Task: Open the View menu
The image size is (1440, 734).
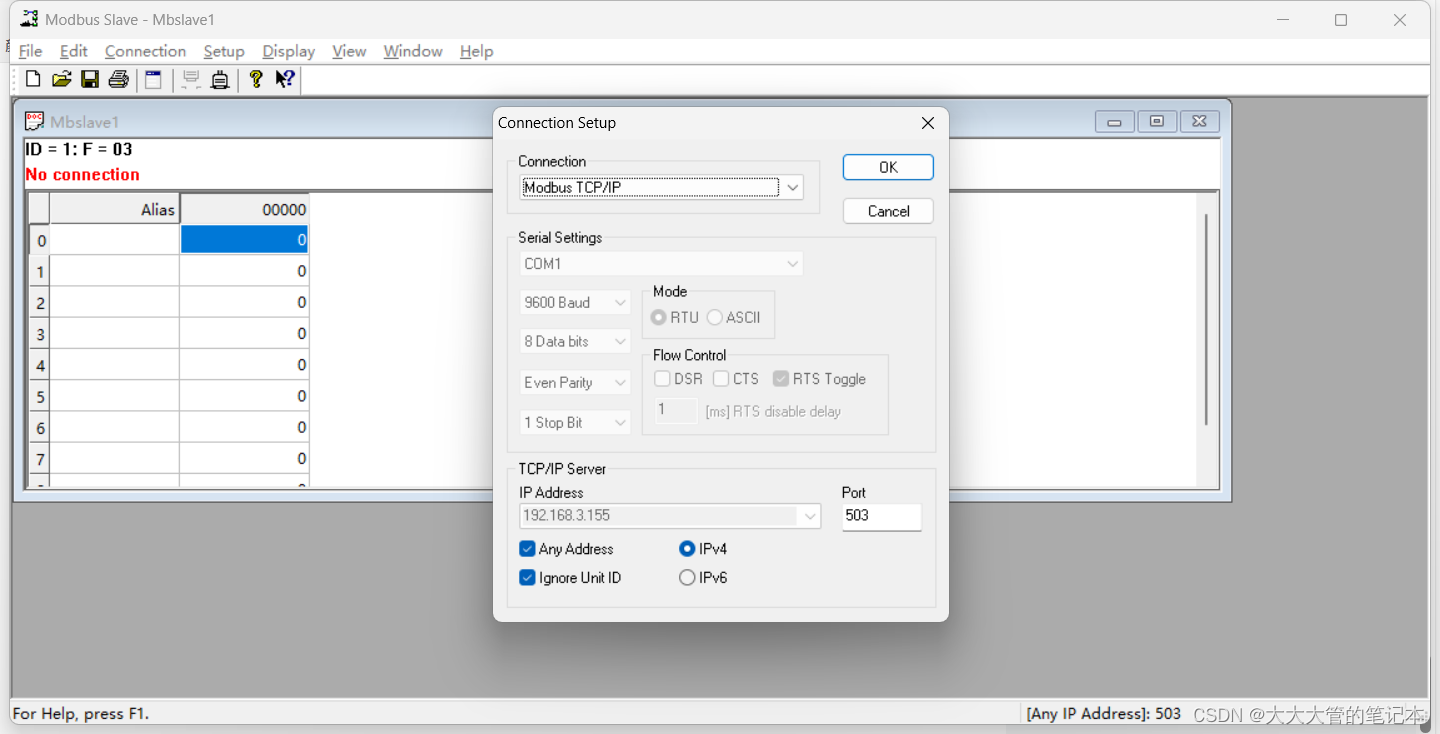Action: (349, 51)
